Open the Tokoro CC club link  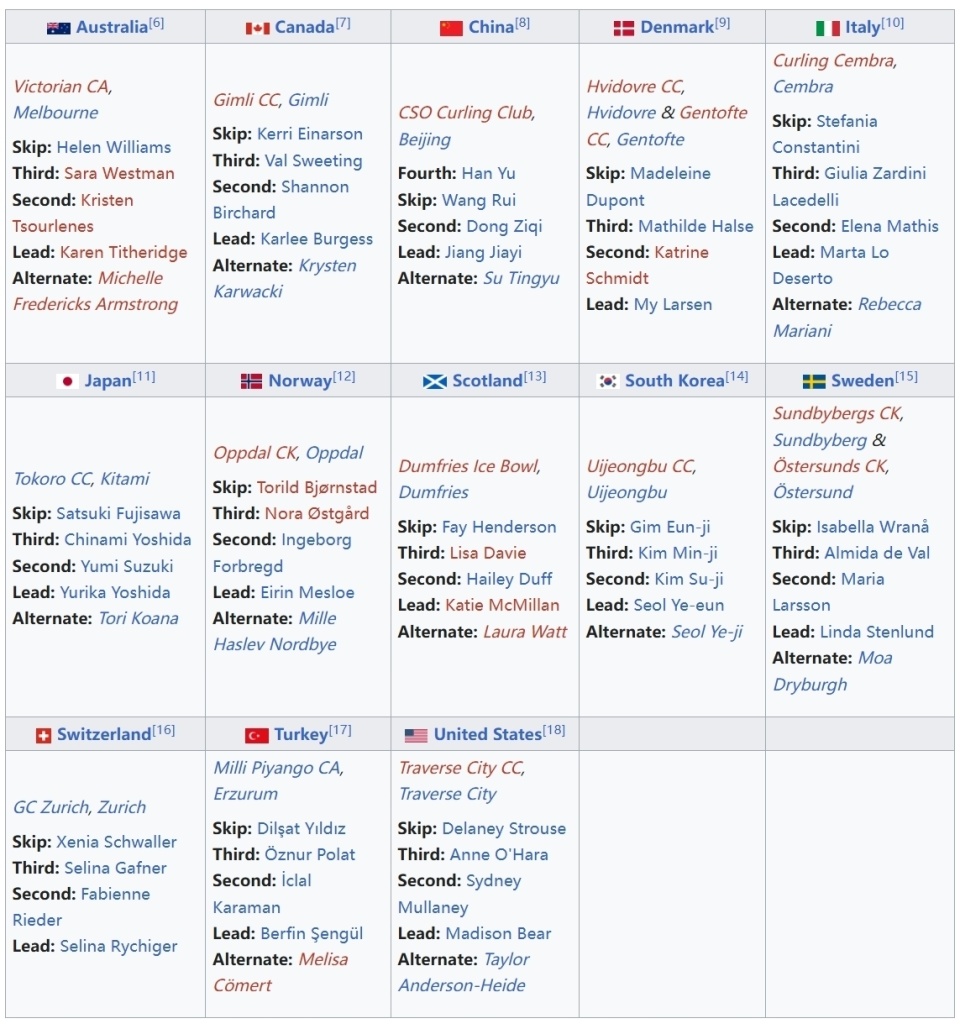pos(52,479)
